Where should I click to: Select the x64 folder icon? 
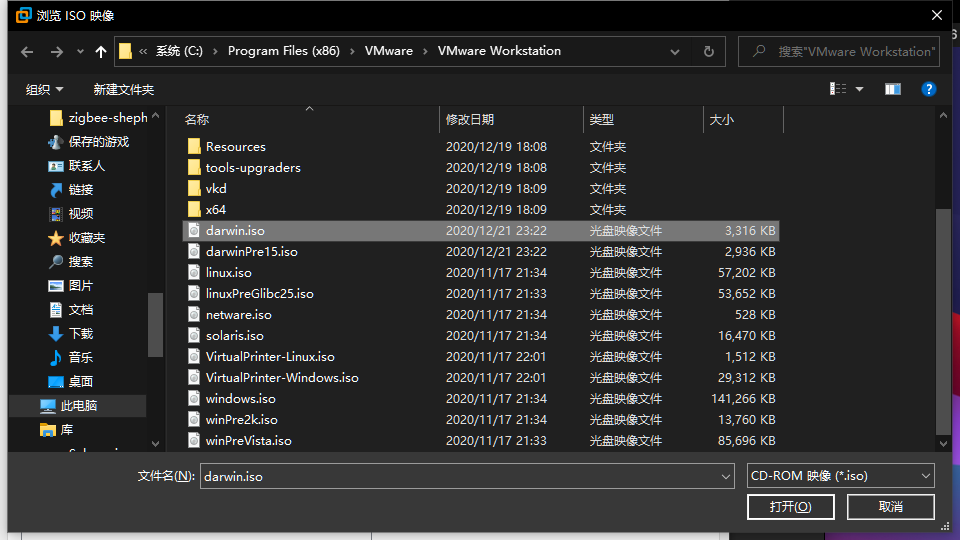[x=194, y=209]
